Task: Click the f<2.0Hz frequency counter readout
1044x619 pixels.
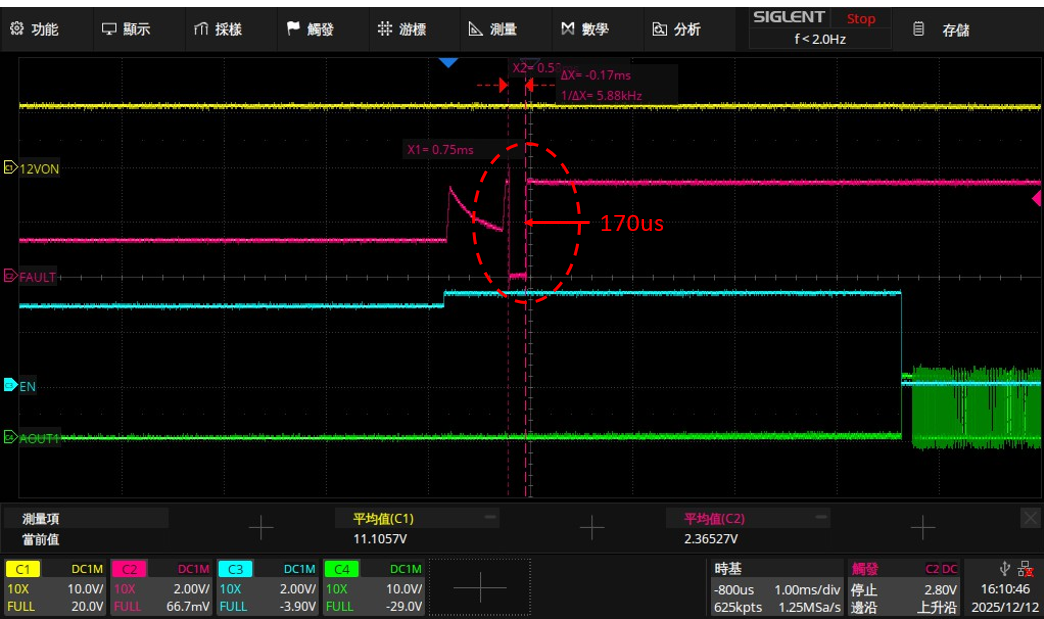Action: coord(820,39)
